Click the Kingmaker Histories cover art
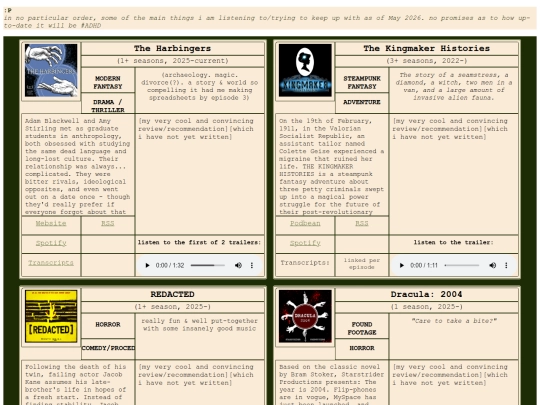540x405 pixels. coord(305,70)
